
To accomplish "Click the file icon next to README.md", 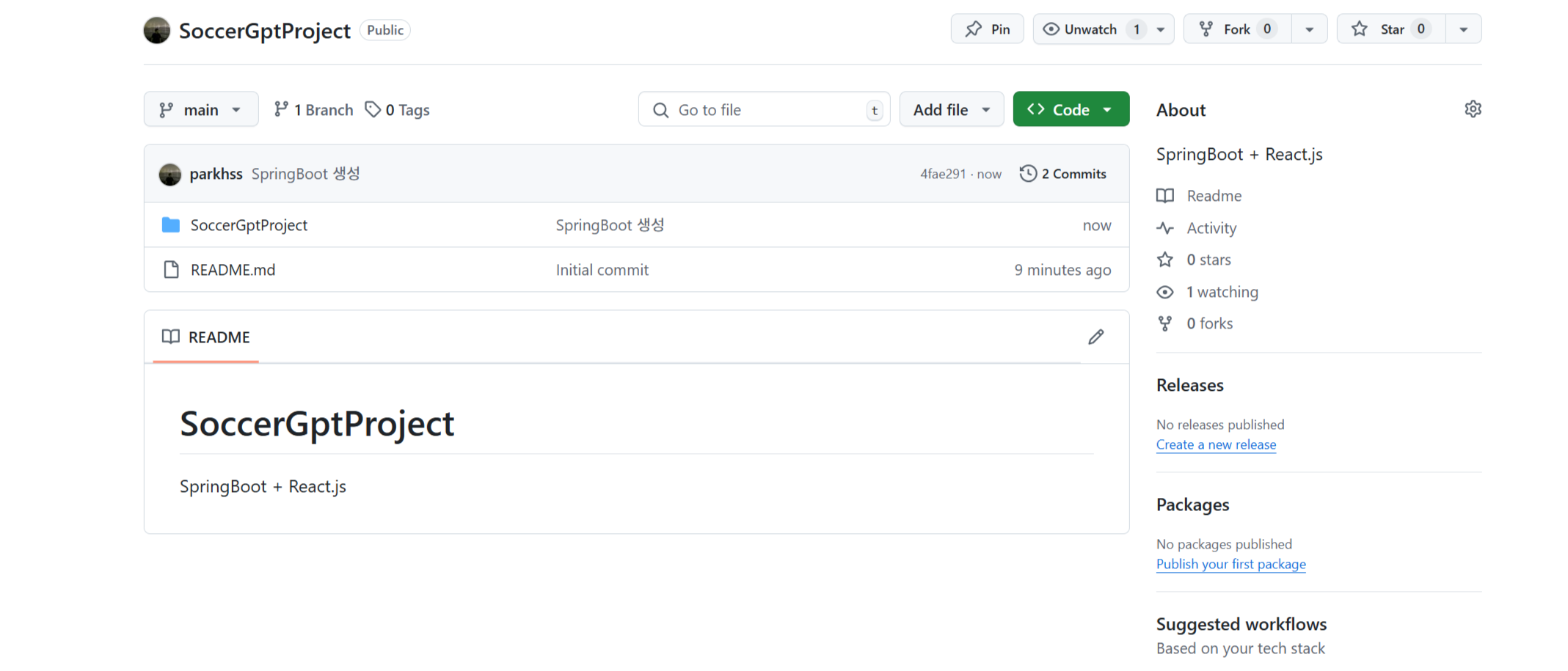I will point(171,270).
